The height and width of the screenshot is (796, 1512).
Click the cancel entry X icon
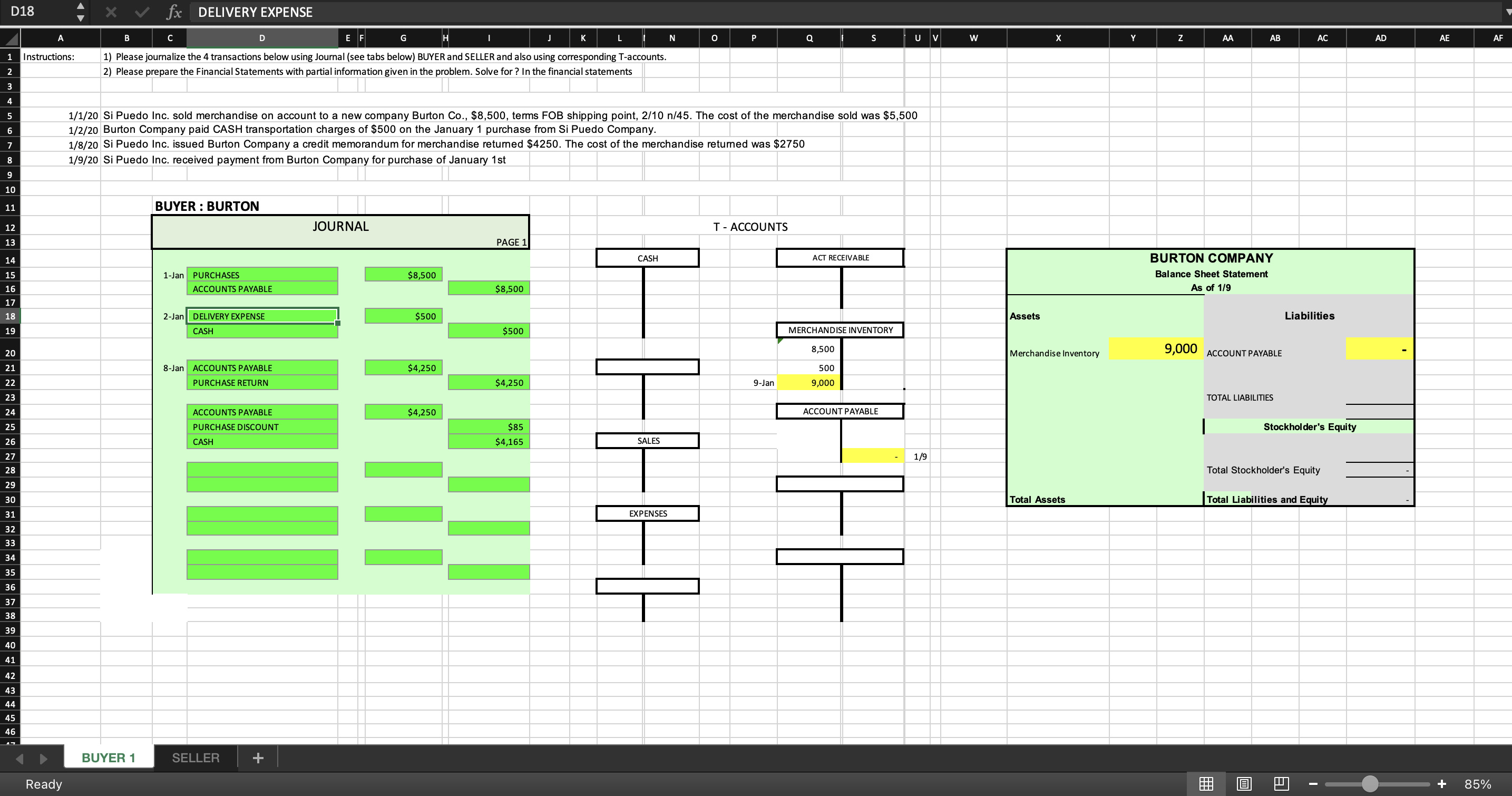(111, 12)
